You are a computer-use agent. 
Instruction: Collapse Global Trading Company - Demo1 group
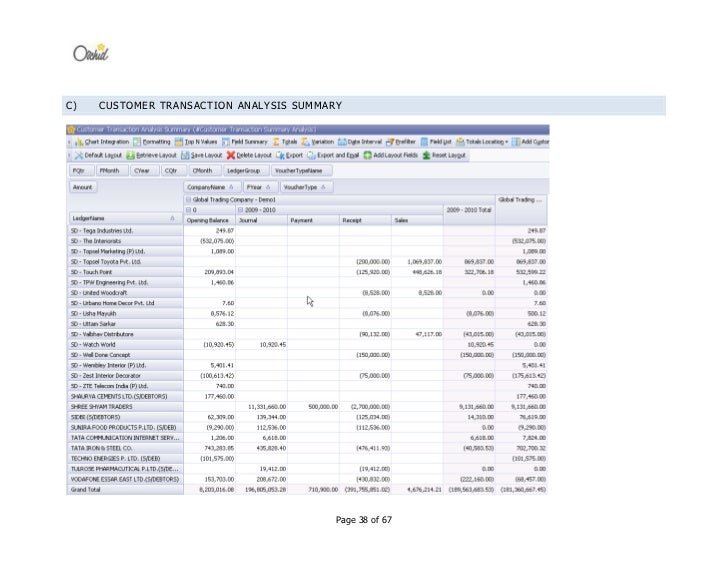[188, 200]
